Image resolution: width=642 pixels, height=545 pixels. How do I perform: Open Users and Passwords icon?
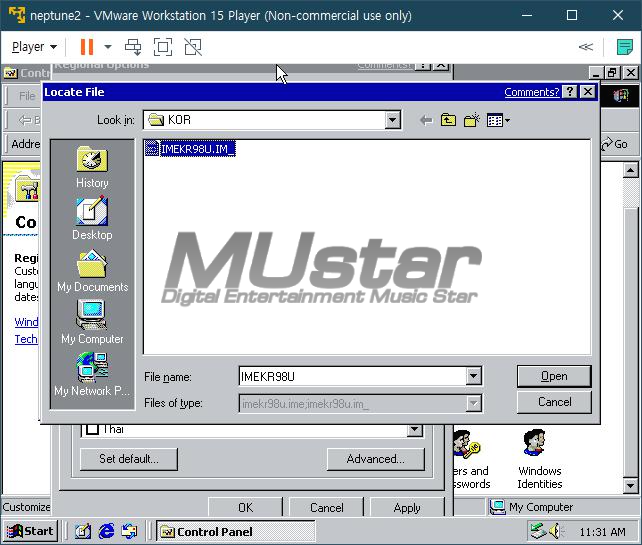coord(471,459)
